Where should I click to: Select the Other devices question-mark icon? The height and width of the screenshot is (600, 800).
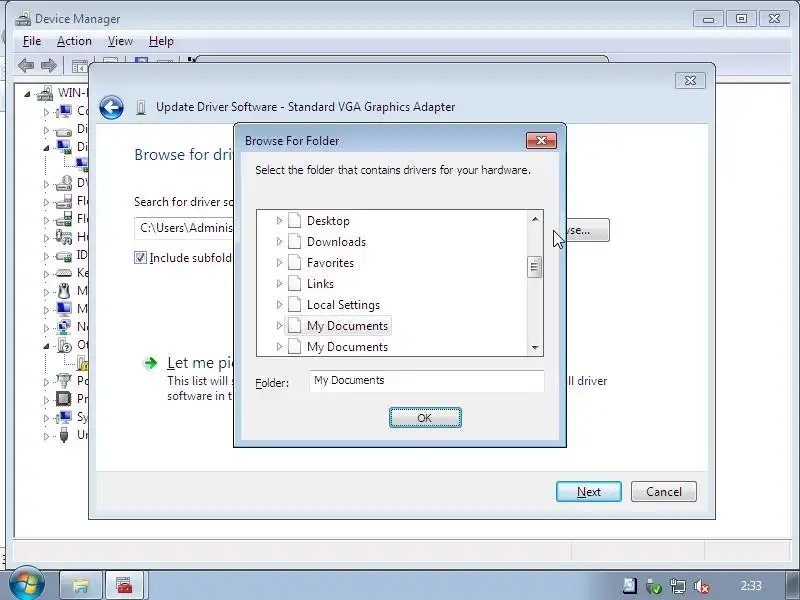(x=64, y=345)
